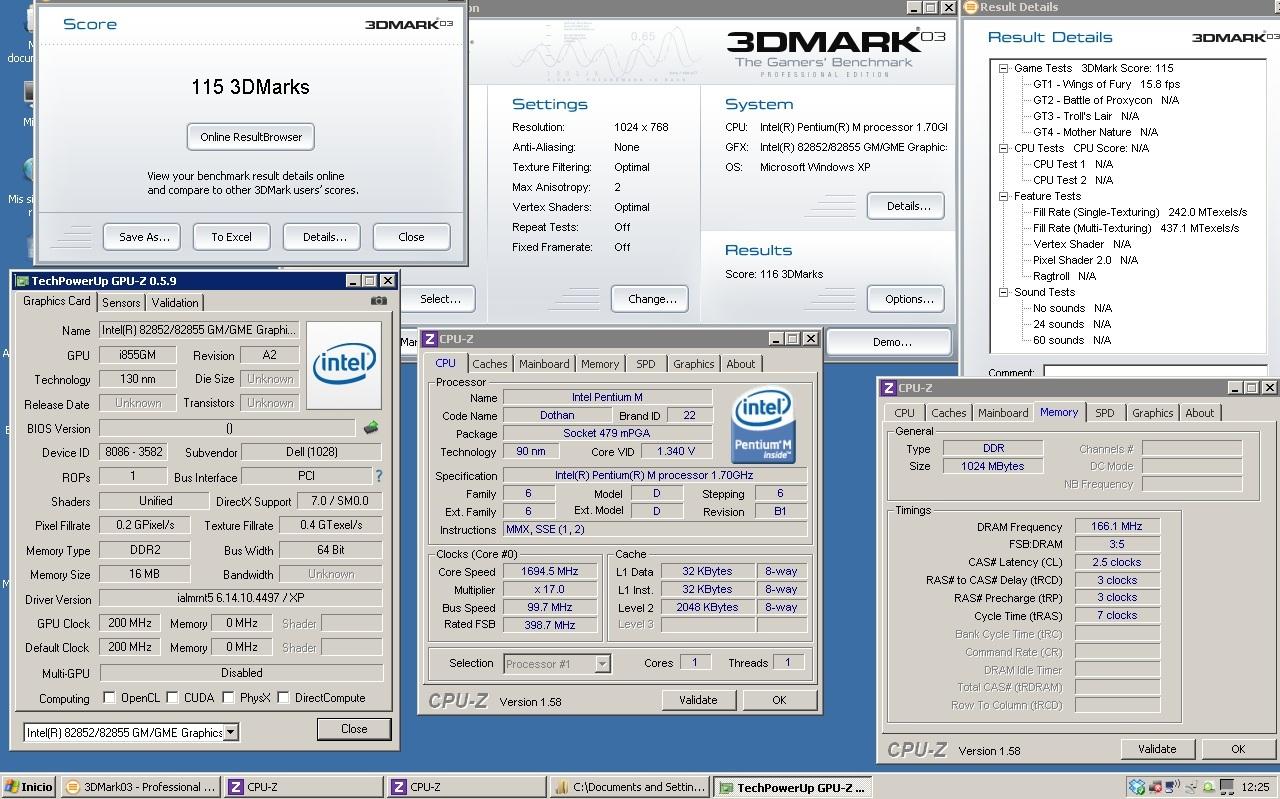Click the System Details... button in 3DMark03
Viewport: 1280px width, 799px height.
[906, 206]
